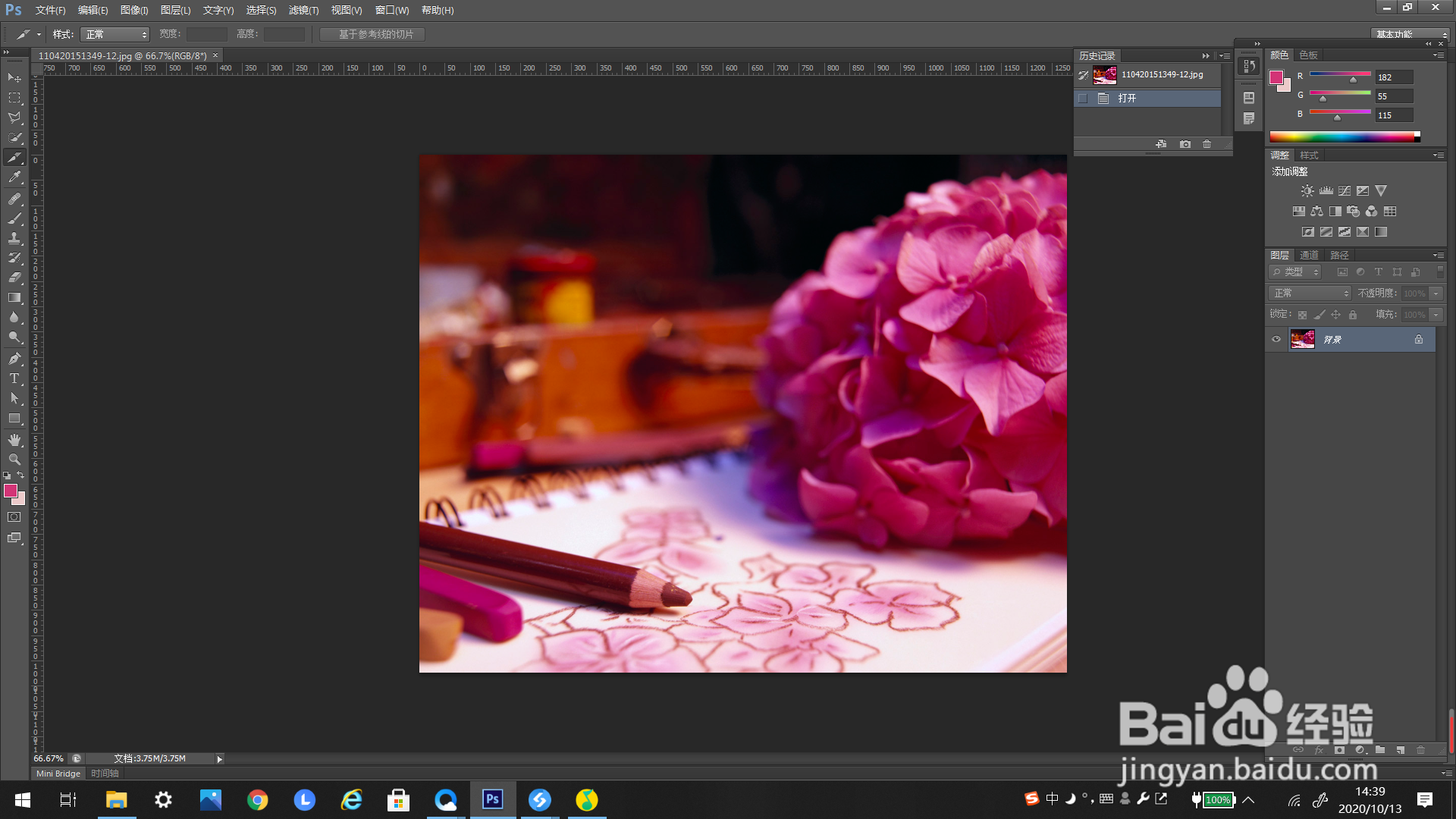Select the Healing Brush tool
This screenshot has height=819, width=1456.
pos(14,199)
